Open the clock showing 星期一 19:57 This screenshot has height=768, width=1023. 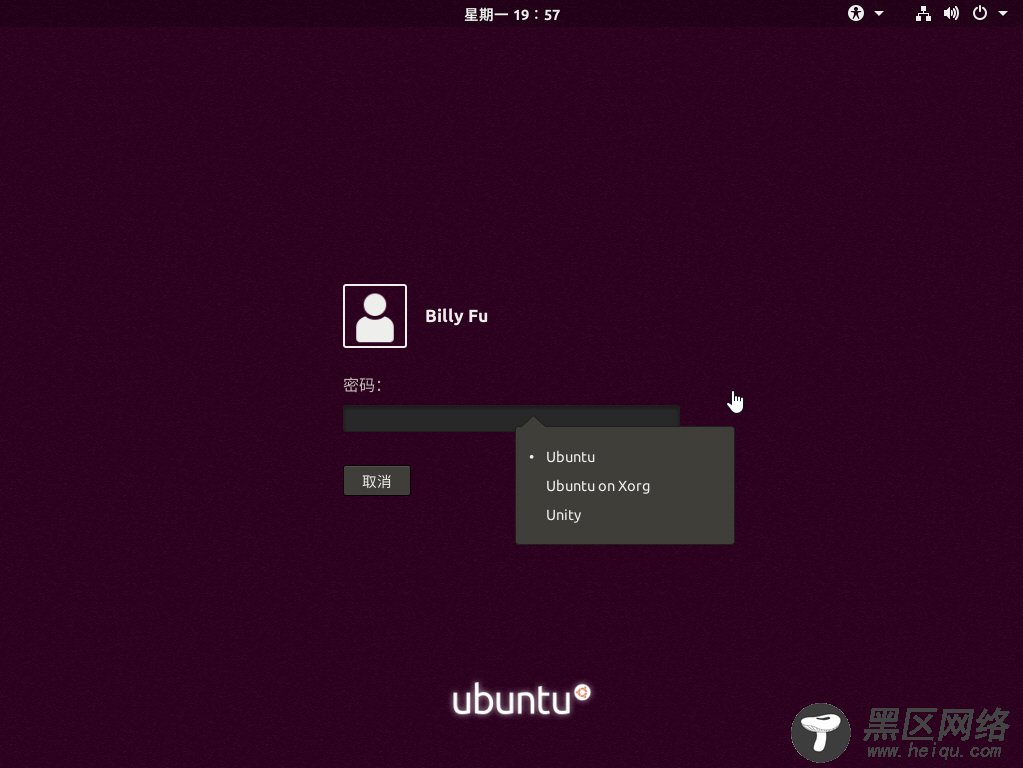(512, 14)
